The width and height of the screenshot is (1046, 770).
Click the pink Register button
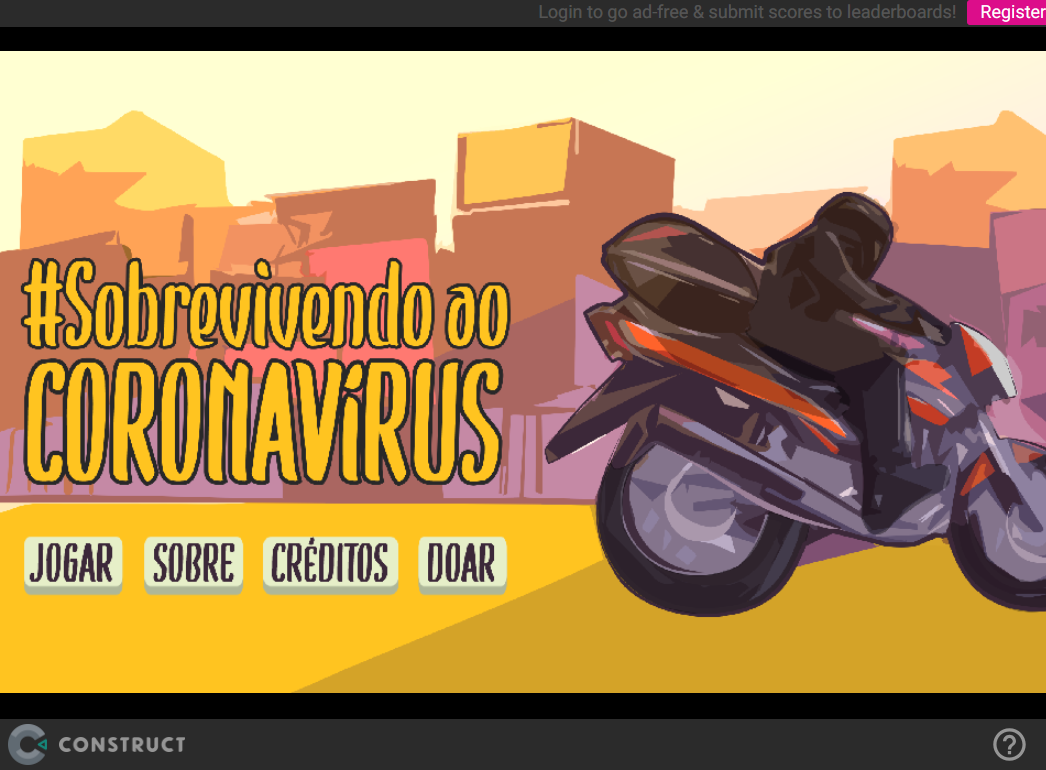pyautogui.click(x=1010, y=12)
